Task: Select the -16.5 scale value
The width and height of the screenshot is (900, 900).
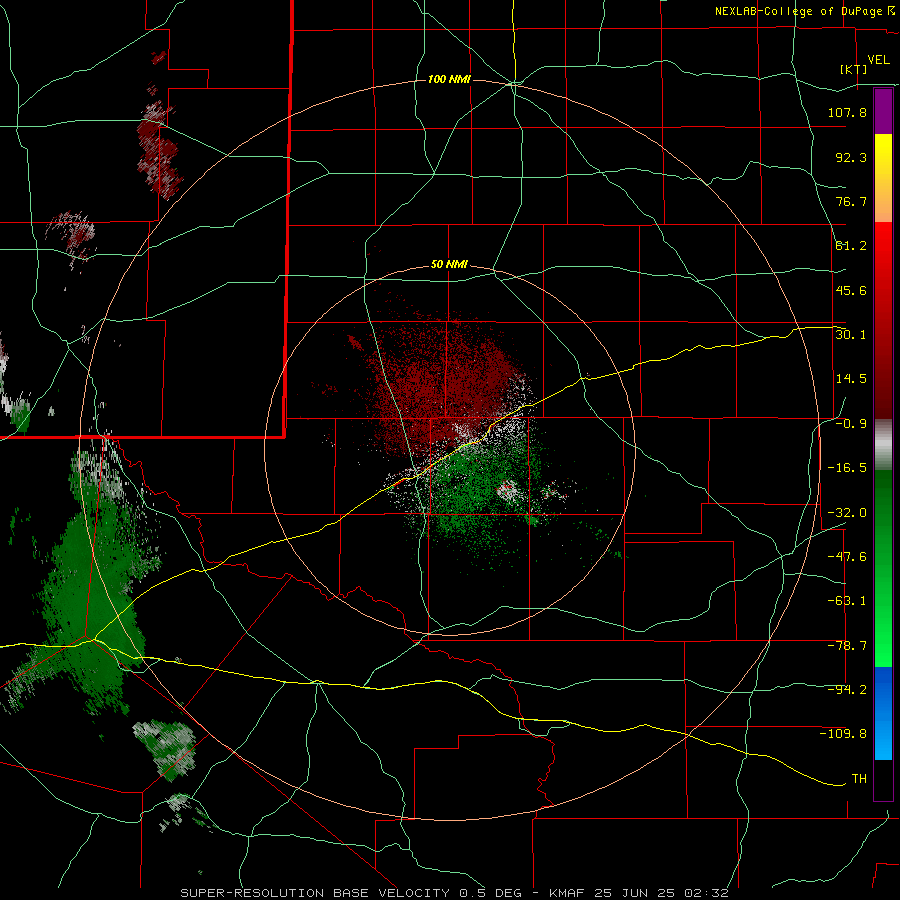Action: pyautogui.click(x=847, y=468)
